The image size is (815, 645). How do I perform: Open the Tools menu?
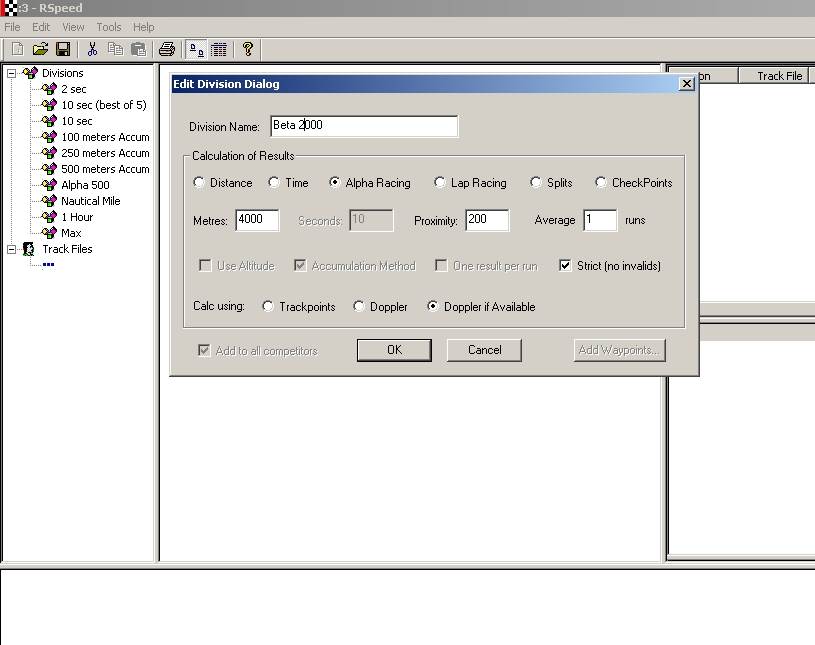pos(108,27)
